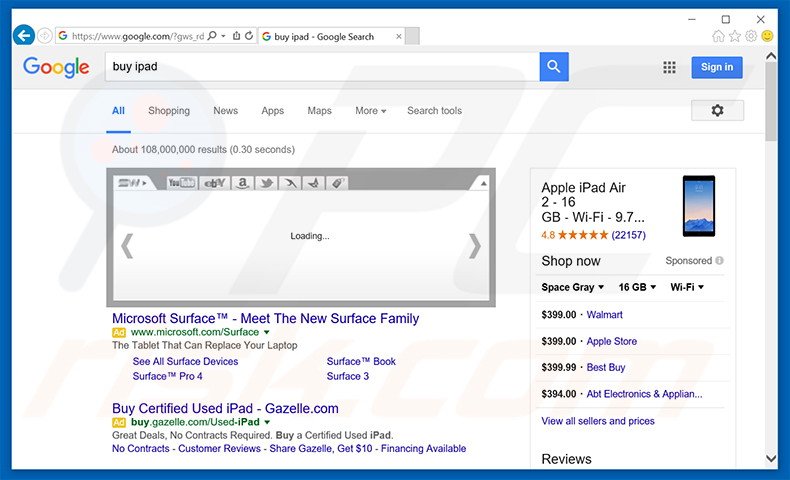Select the All results tab
790x480 pixels.
(118, 111)
